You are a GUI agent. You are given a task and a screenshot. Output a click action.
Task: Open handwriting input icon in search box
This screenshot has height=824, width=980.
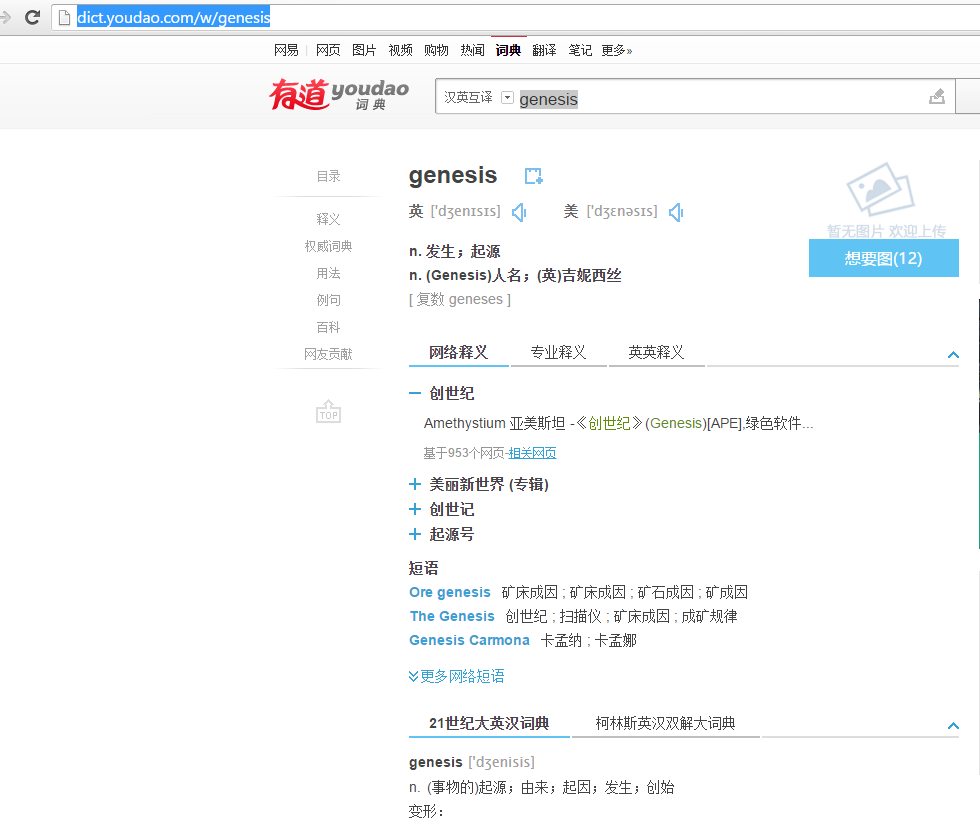tap(936, 96)
